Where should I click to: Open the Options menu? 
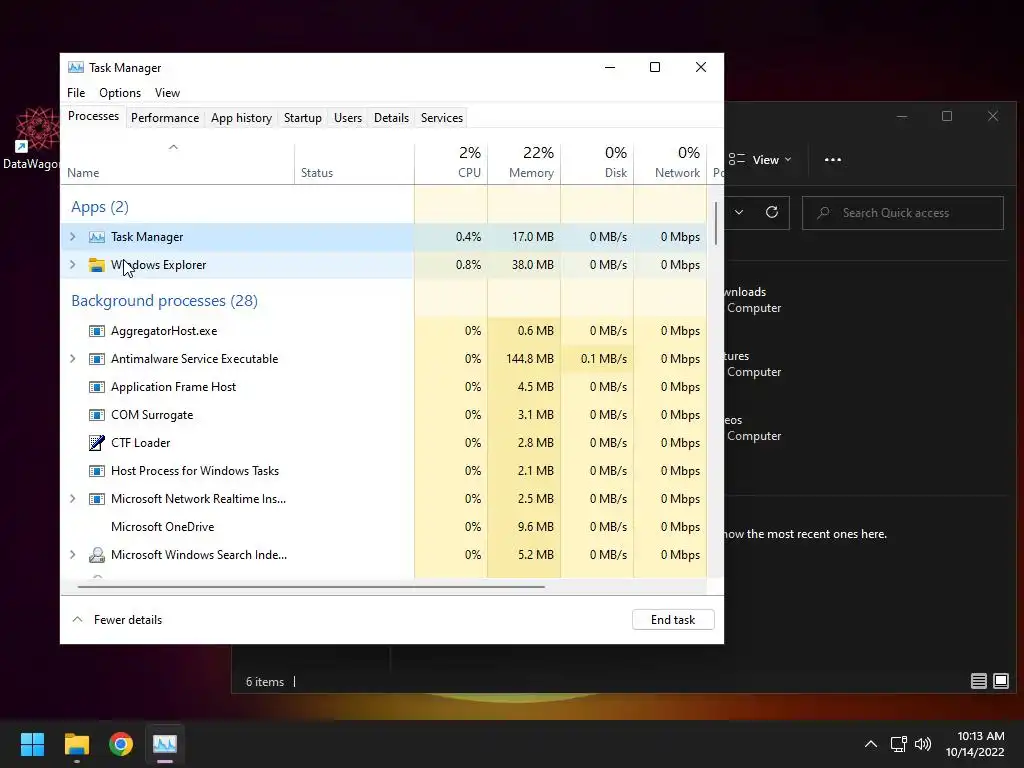120,93
